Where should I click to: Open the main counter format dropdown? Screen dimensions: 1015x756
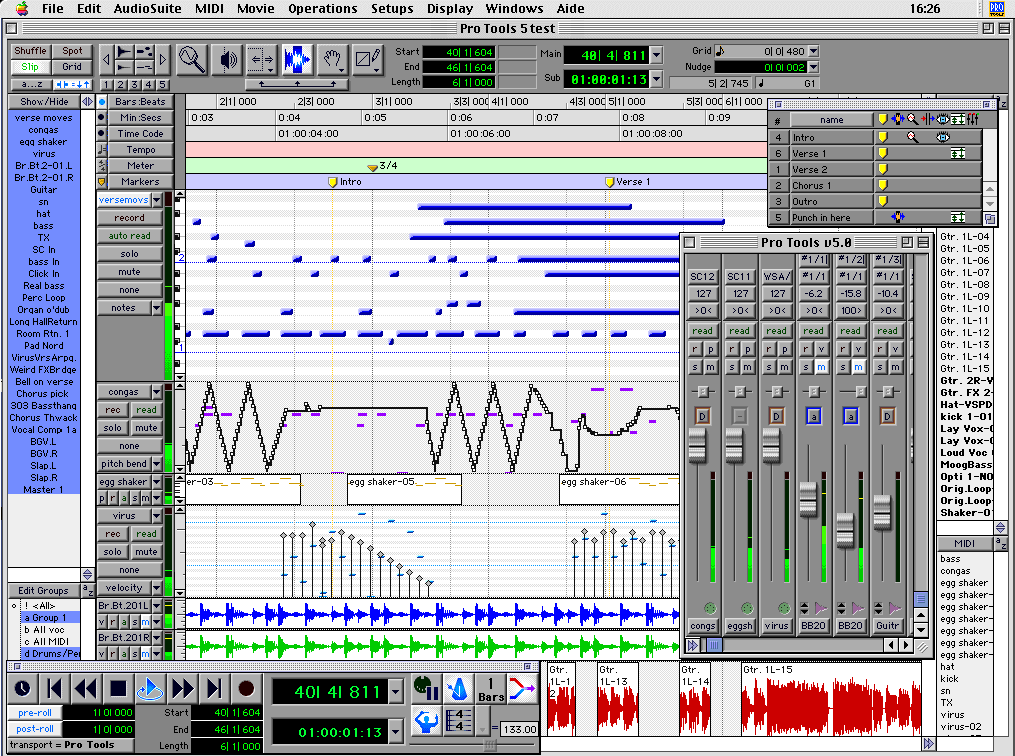657,56
